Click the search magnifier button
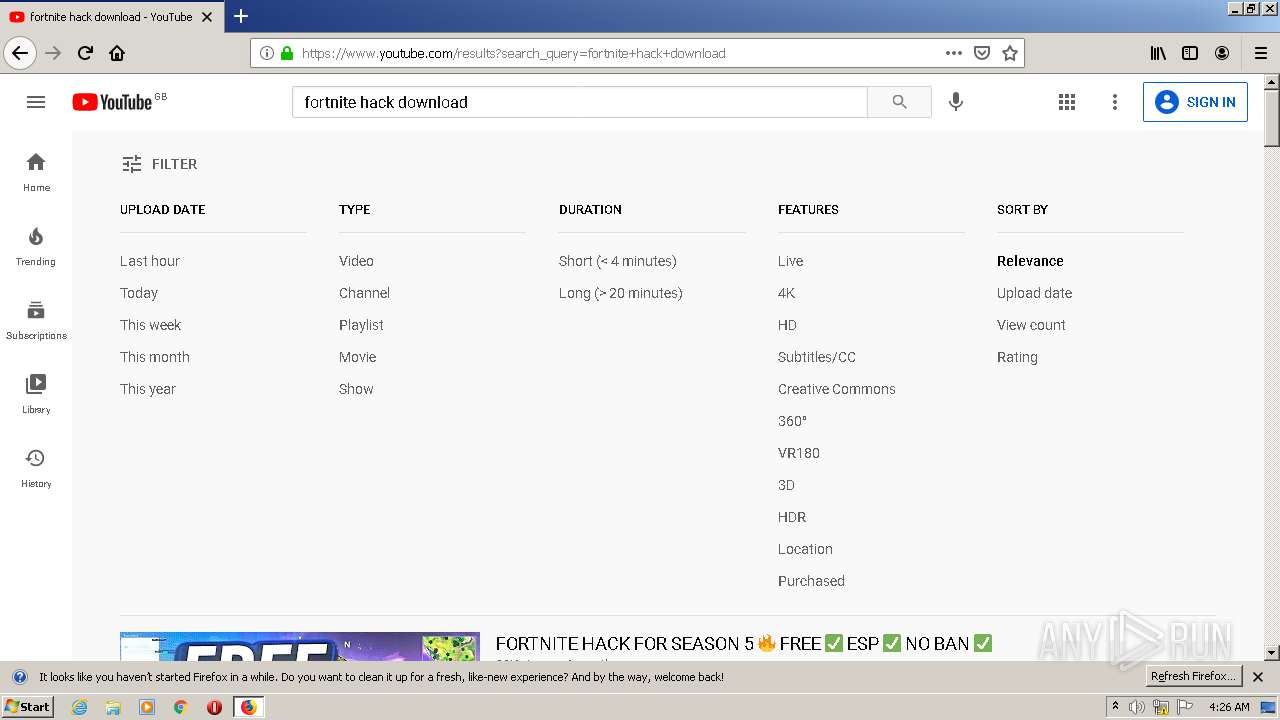The height and width of the screenshot is (720, 1280). click(899, 102)
